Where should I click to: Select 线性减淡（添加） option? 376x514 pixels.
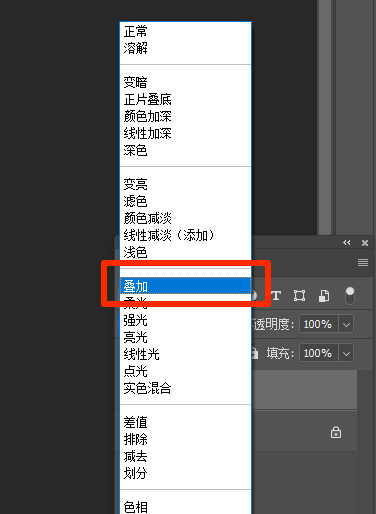pos(185,235)
